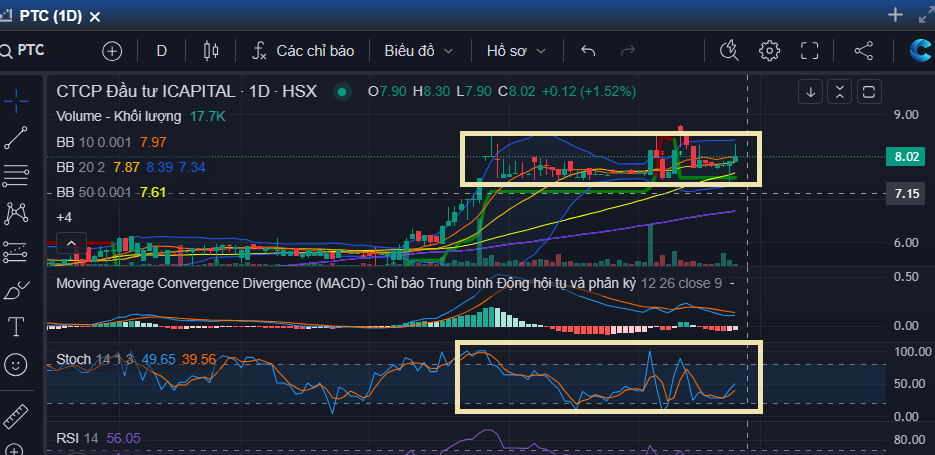935x455 pixels.
Task: Open the emoji icons tool
Action: click(x=16, y=365)
